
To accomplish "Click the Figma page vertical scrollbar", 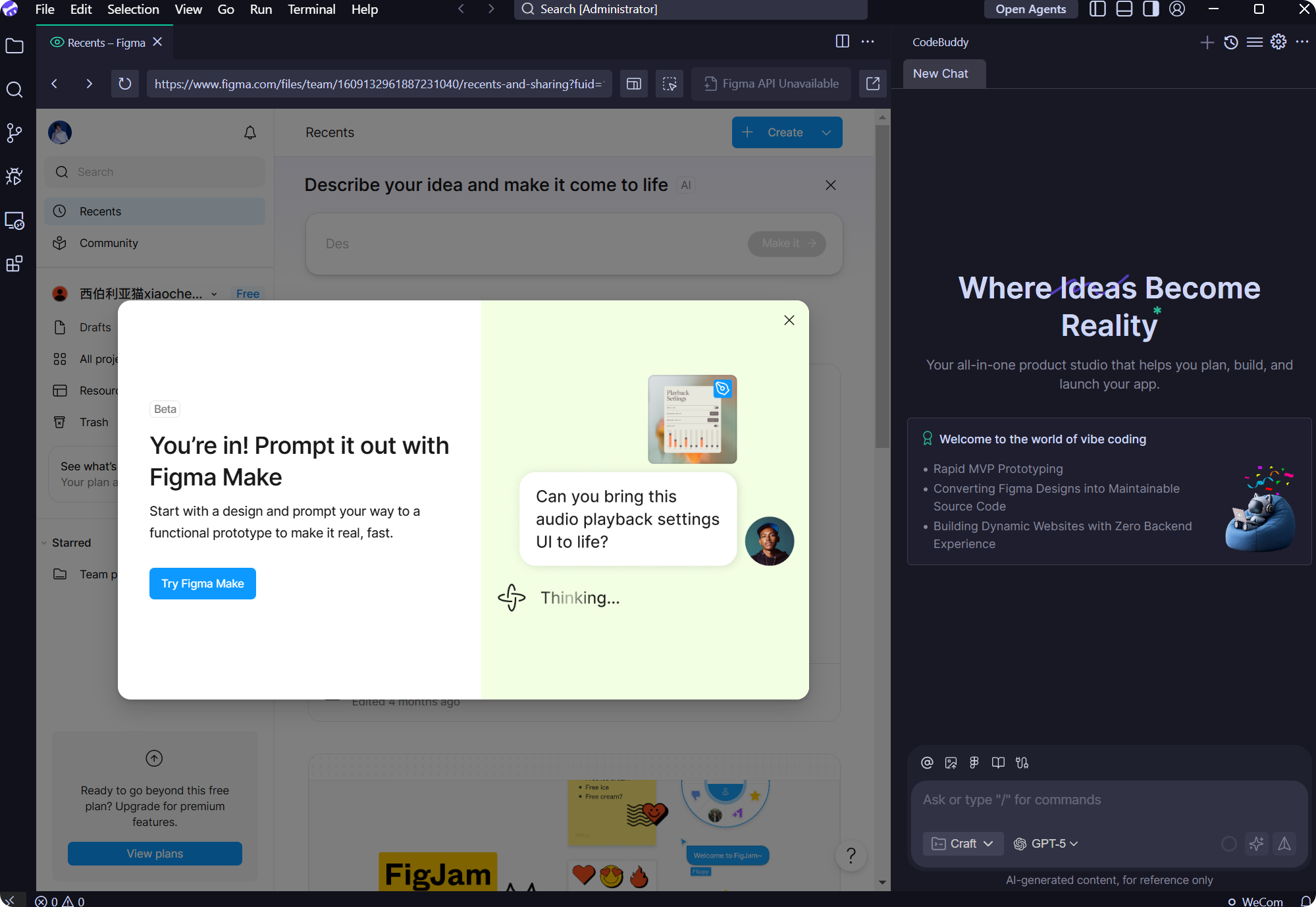I will coord(882,286).
